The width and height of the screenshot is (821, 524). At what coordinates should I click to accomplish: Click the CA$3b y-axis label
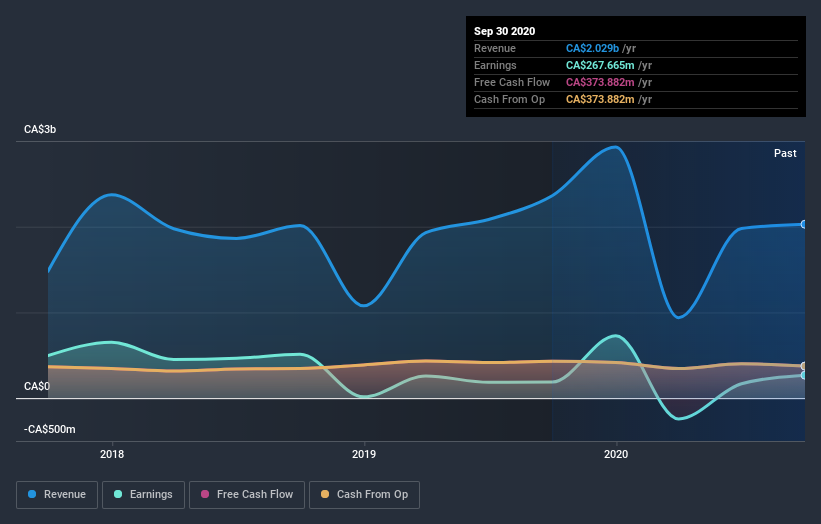pos(40,129)
